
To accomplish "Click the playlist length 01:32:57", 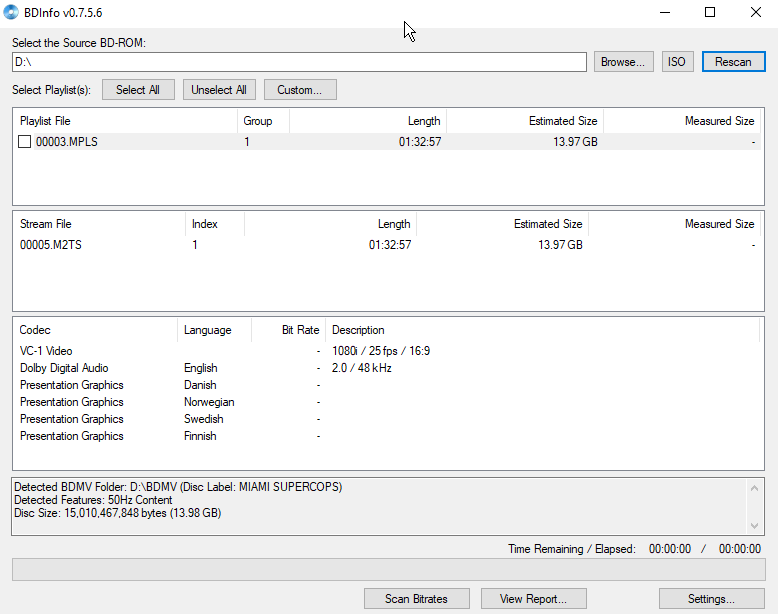I will 420,141.
